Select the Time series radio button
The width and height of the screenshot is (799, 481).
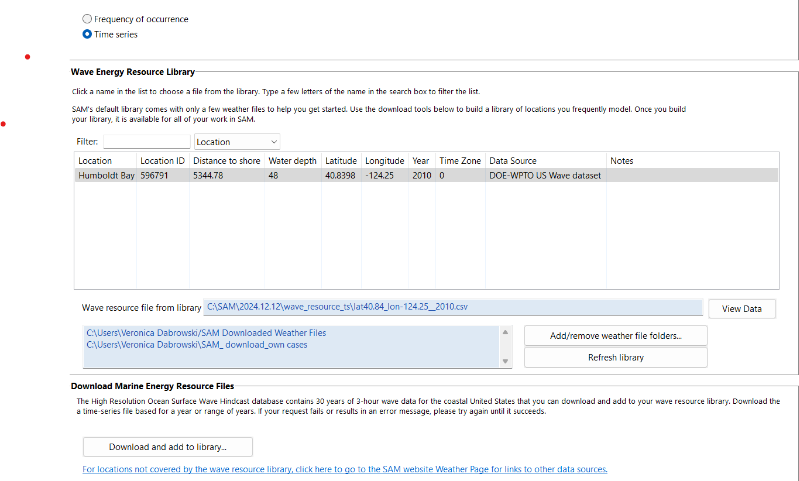coord(87,34)
